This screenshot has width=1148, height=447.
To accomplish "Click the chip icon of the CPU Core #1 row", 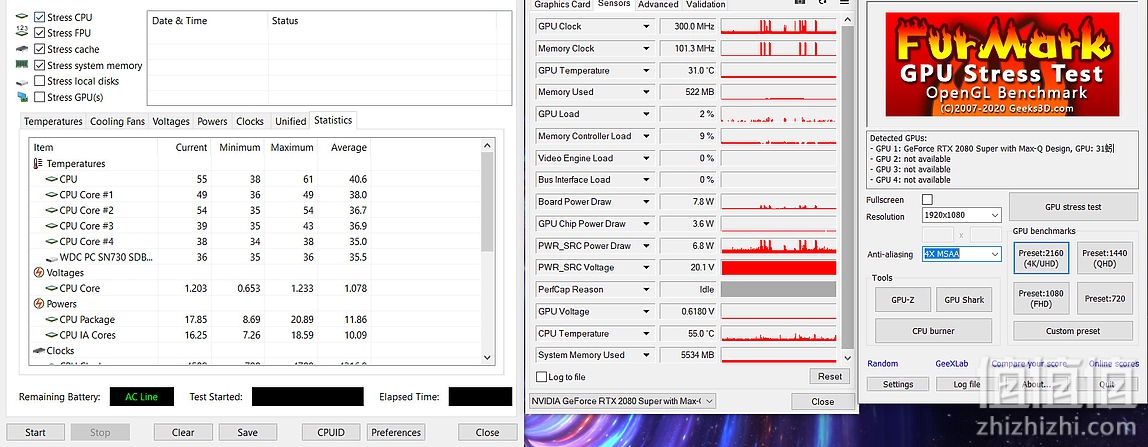I will (51, 195).
